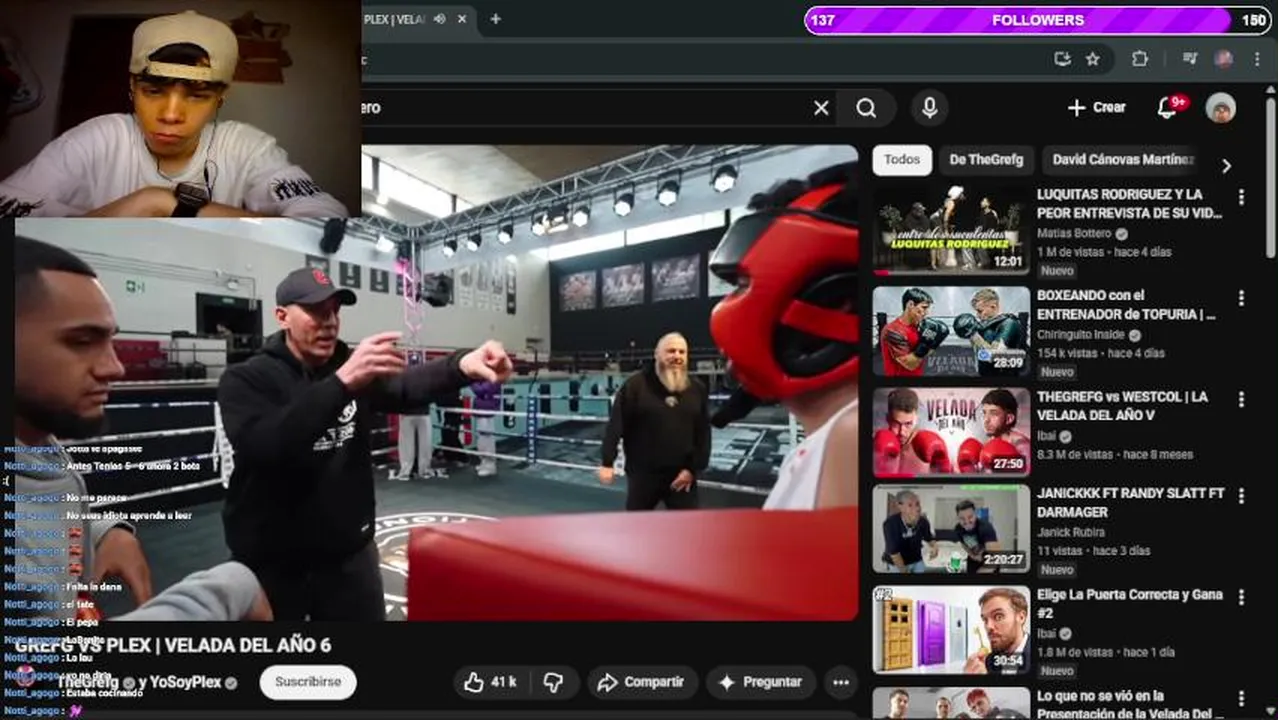Select the David Cánovas Martínez filter chip

(1122, 160)
